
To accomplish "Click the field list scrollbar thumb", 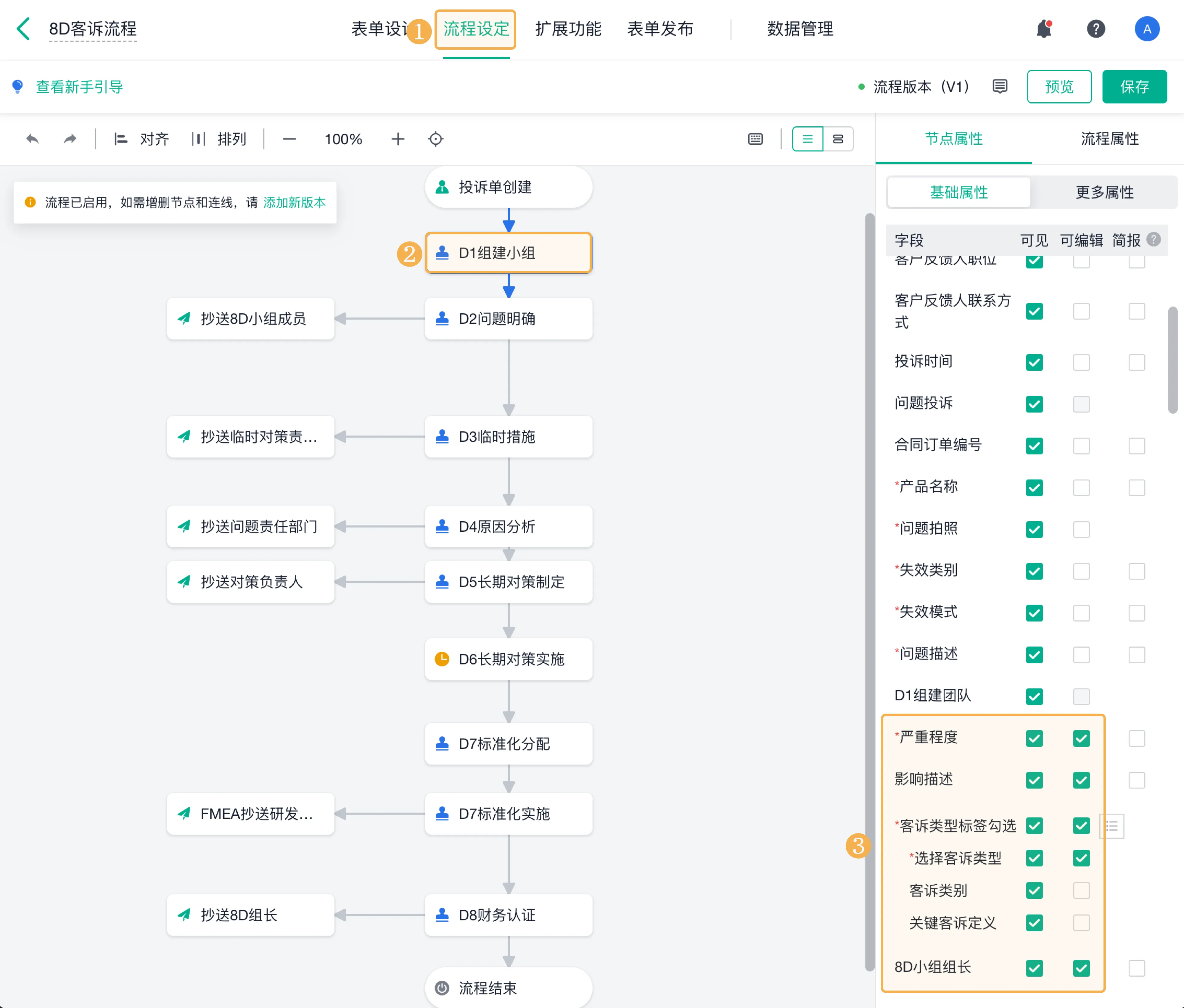I will (x=1172, y=360).
